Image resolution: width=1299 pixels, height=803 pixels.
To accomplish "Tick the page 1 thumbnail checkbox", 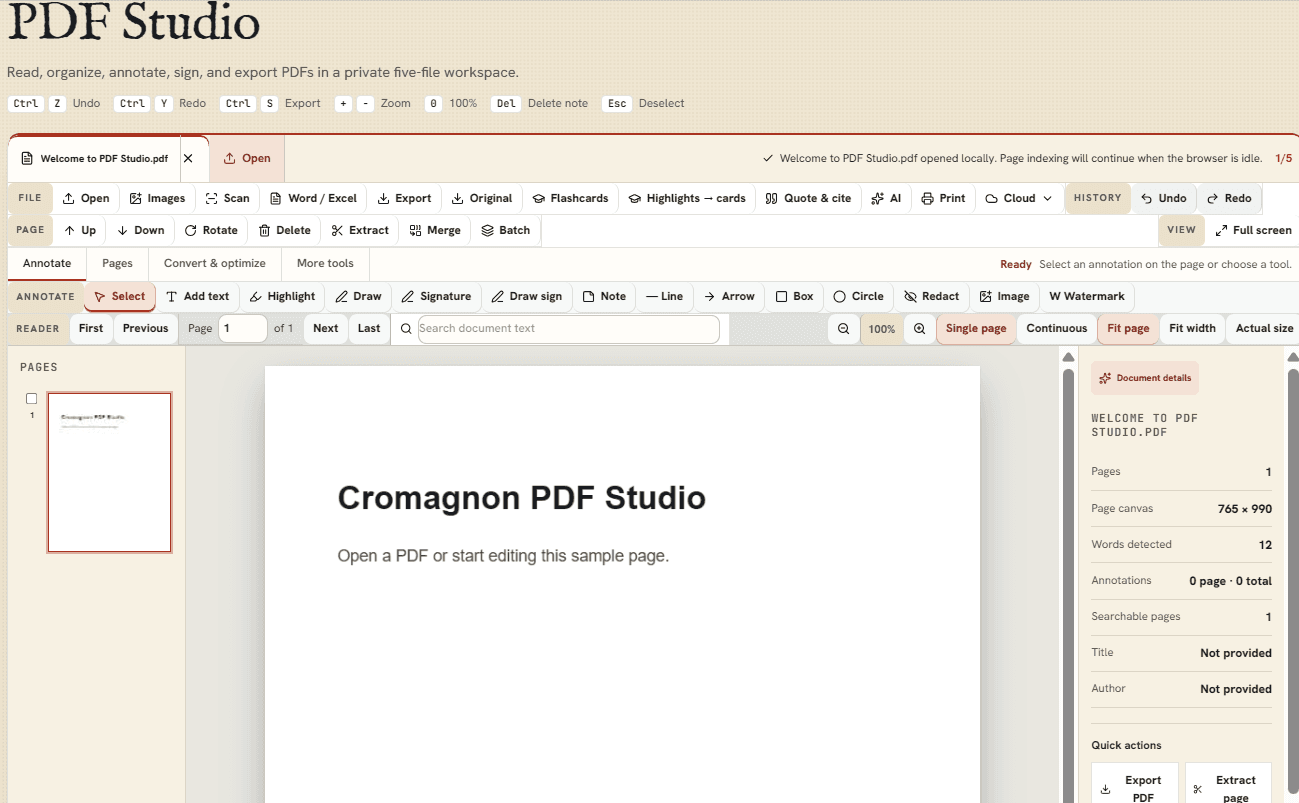I will click(x=31, y=399).
